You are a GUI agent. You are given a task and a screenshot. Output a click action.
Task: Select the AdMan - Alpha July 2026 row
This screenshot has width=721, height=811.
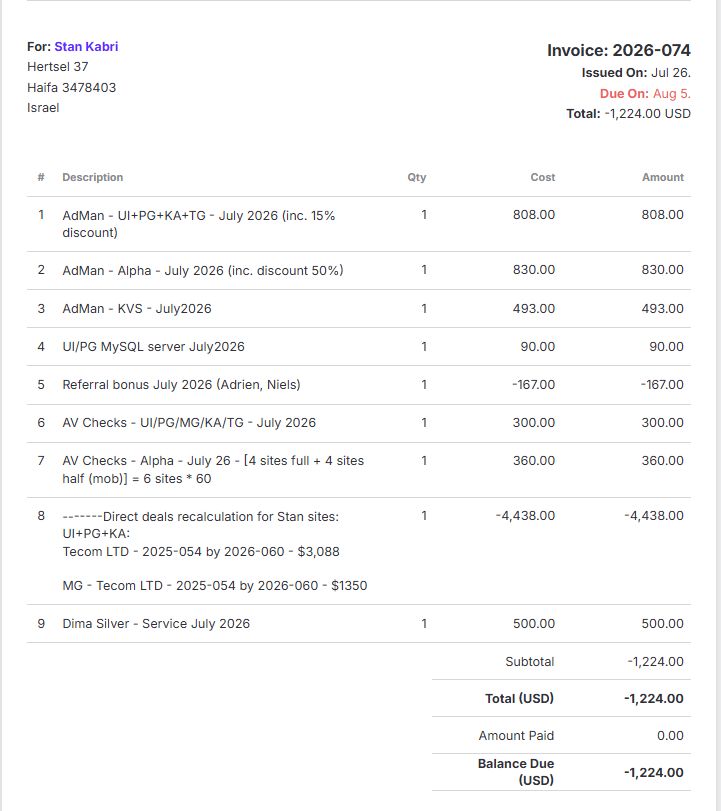[359, 271]
